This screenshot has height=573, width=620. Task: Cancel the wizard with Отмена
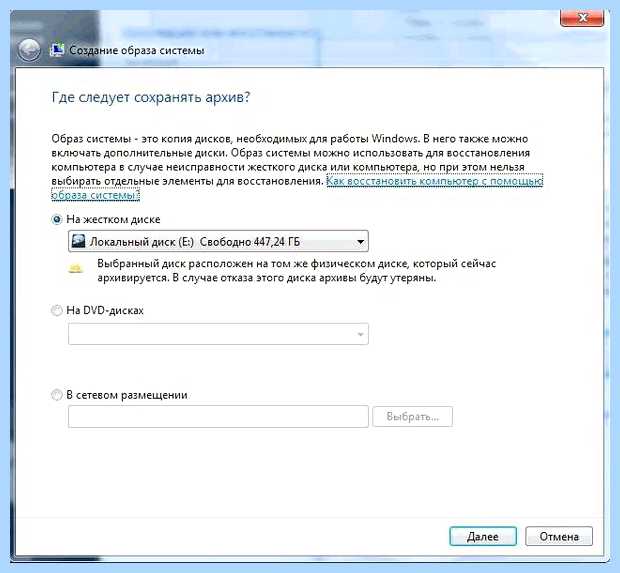coord(559,536)
